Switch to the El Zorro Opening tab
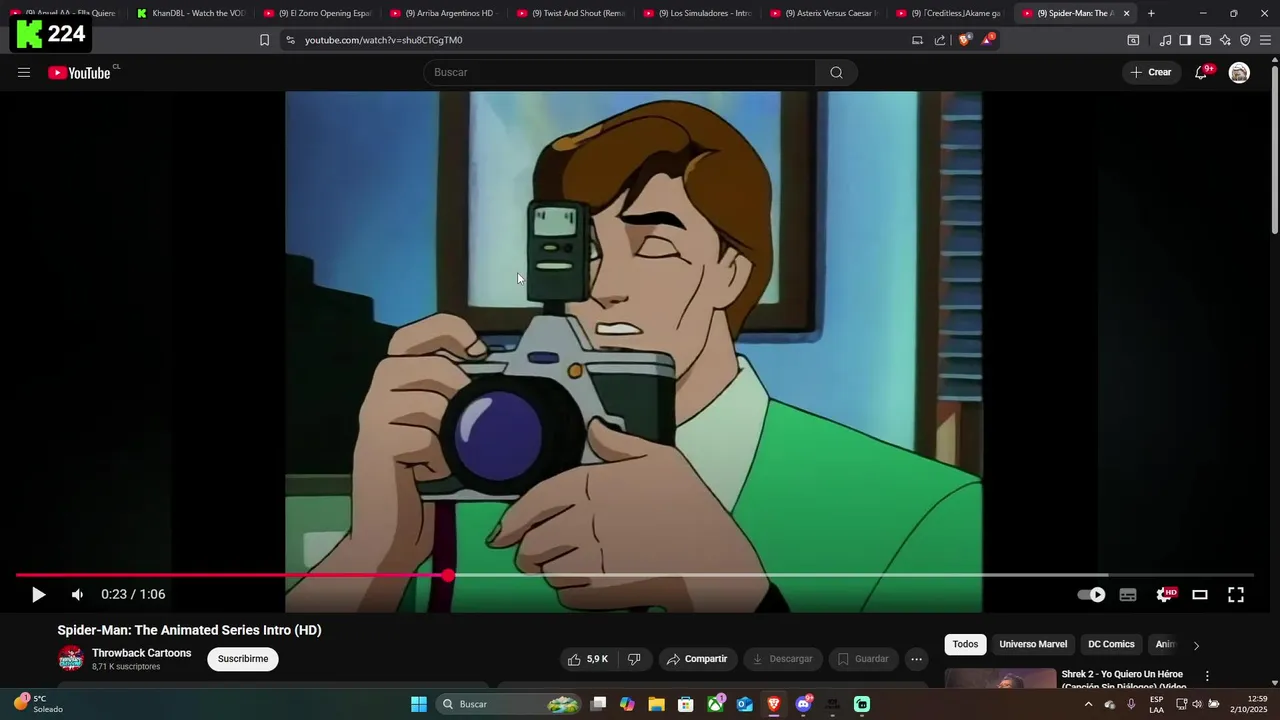Viewport: 1280px width, 720px height. 317,13
